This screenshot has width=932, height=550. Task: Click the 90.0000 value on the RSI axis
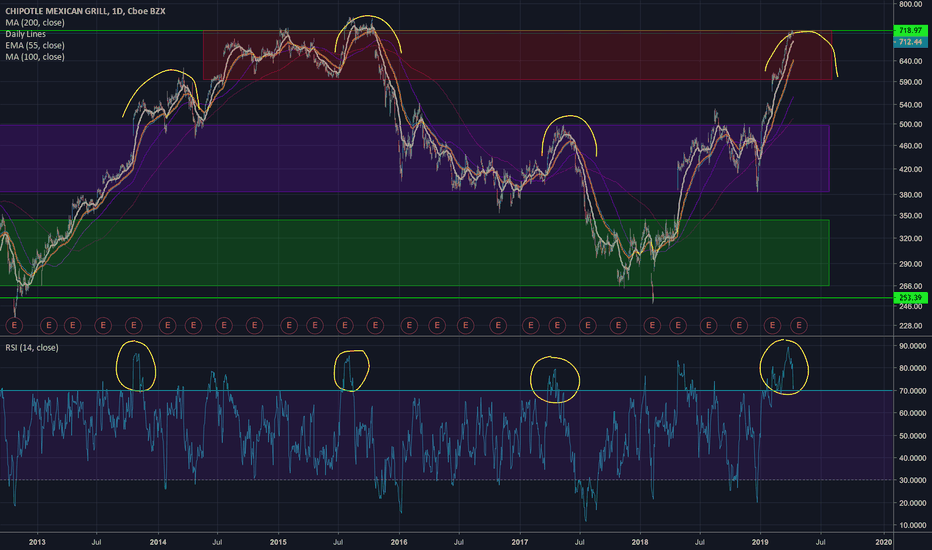click(x=912, y=345)
